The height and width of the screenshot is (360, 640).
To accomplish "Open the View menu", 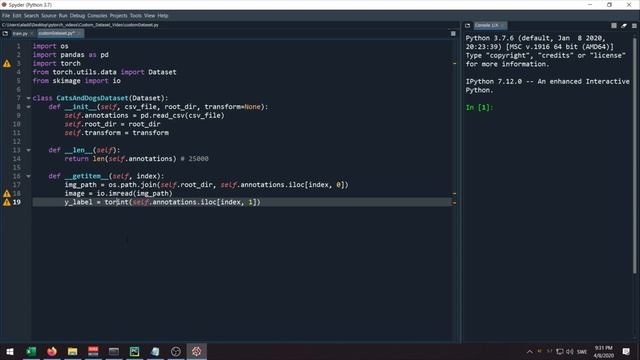I will coord(149,16).
